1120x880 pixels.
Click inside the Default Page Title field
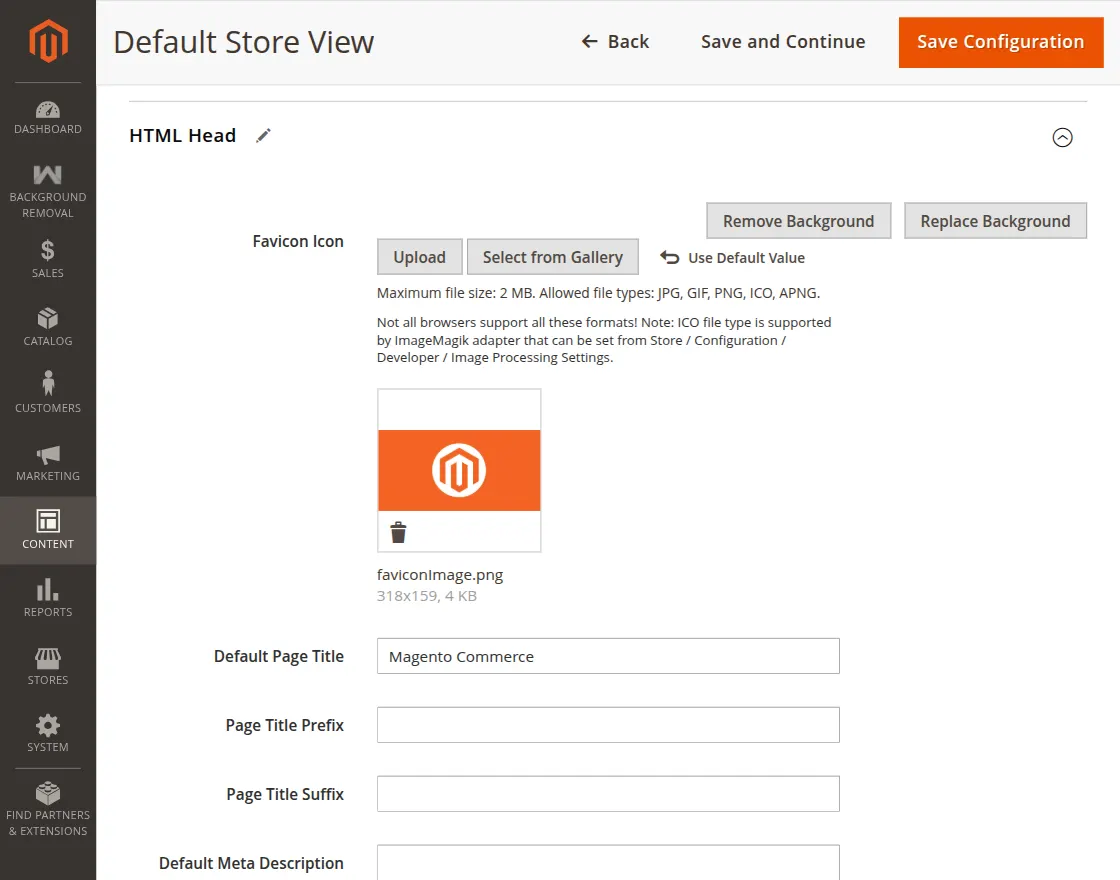point(607,656)
